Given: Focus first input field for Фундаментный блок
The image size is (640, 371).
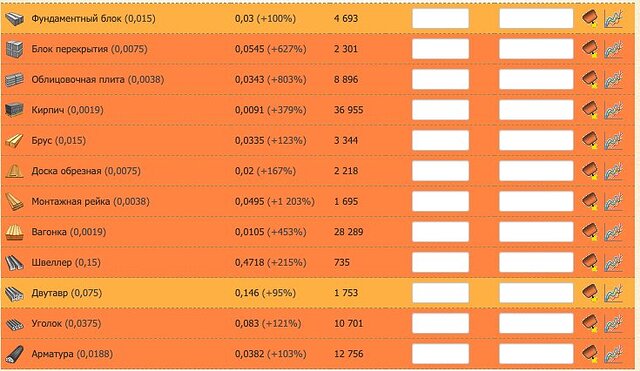Looking at the screenshot, I should [x=440, y=19].
